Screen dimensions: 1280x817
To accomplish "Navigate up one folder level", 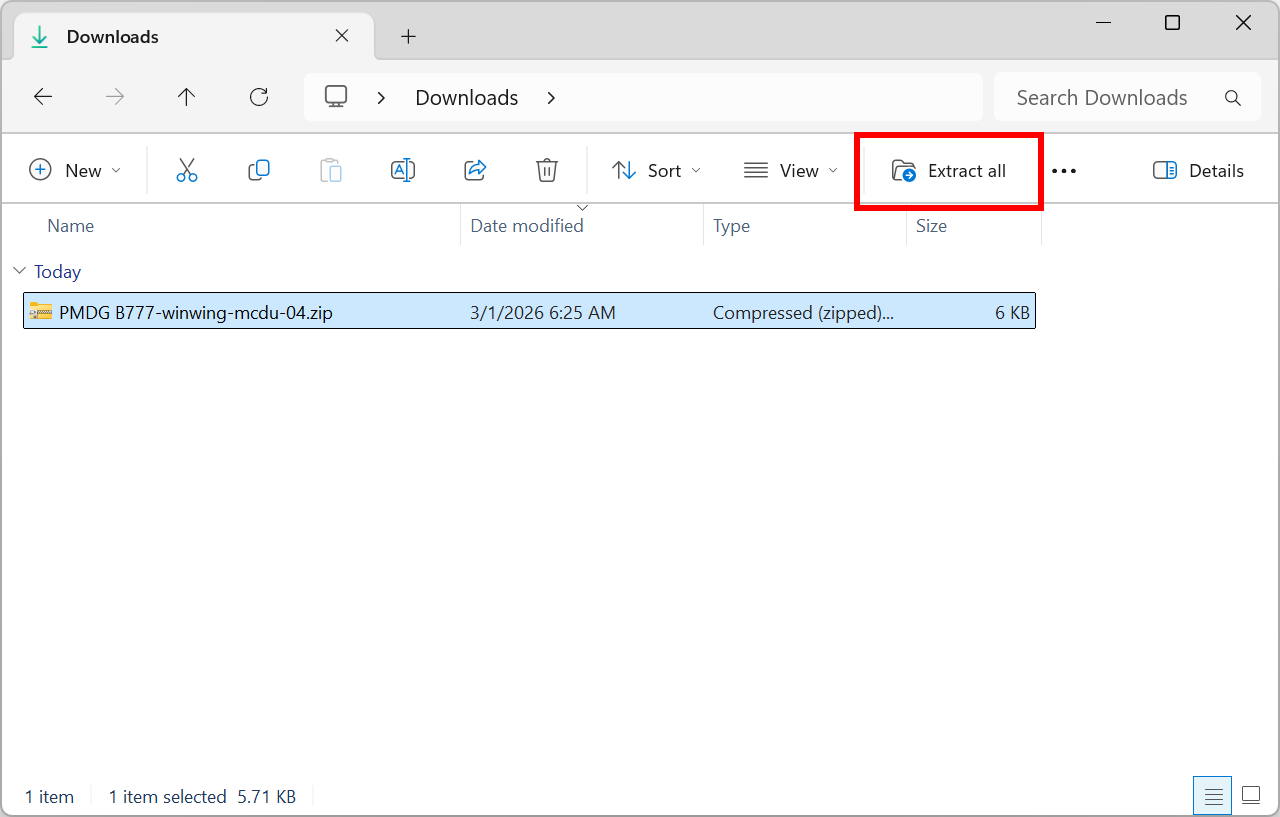I will [186, 96].
